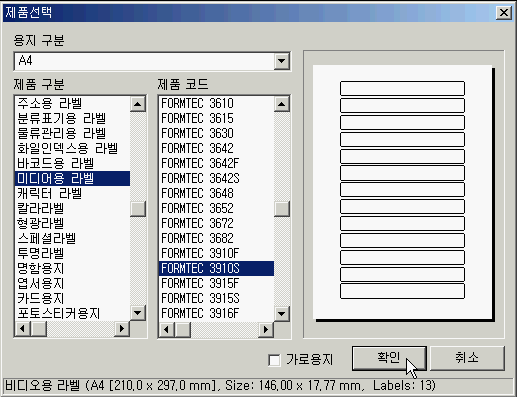Image resolution: width=517 pixels, height=397 pixels.
Task: Click up arrow of 제품 구분 list scrollbar
Action: tap(138, 104)
